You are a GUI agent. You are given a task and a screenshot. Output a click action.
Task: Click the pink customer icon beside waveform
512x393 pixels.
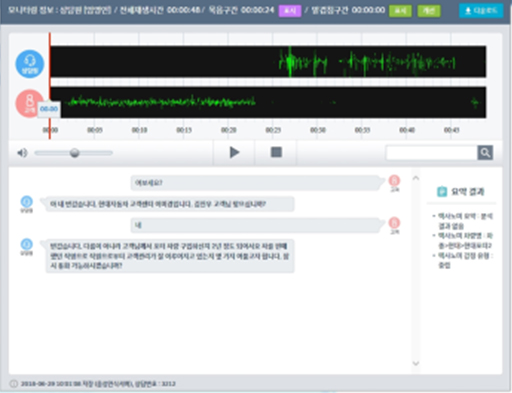point(28,103)
